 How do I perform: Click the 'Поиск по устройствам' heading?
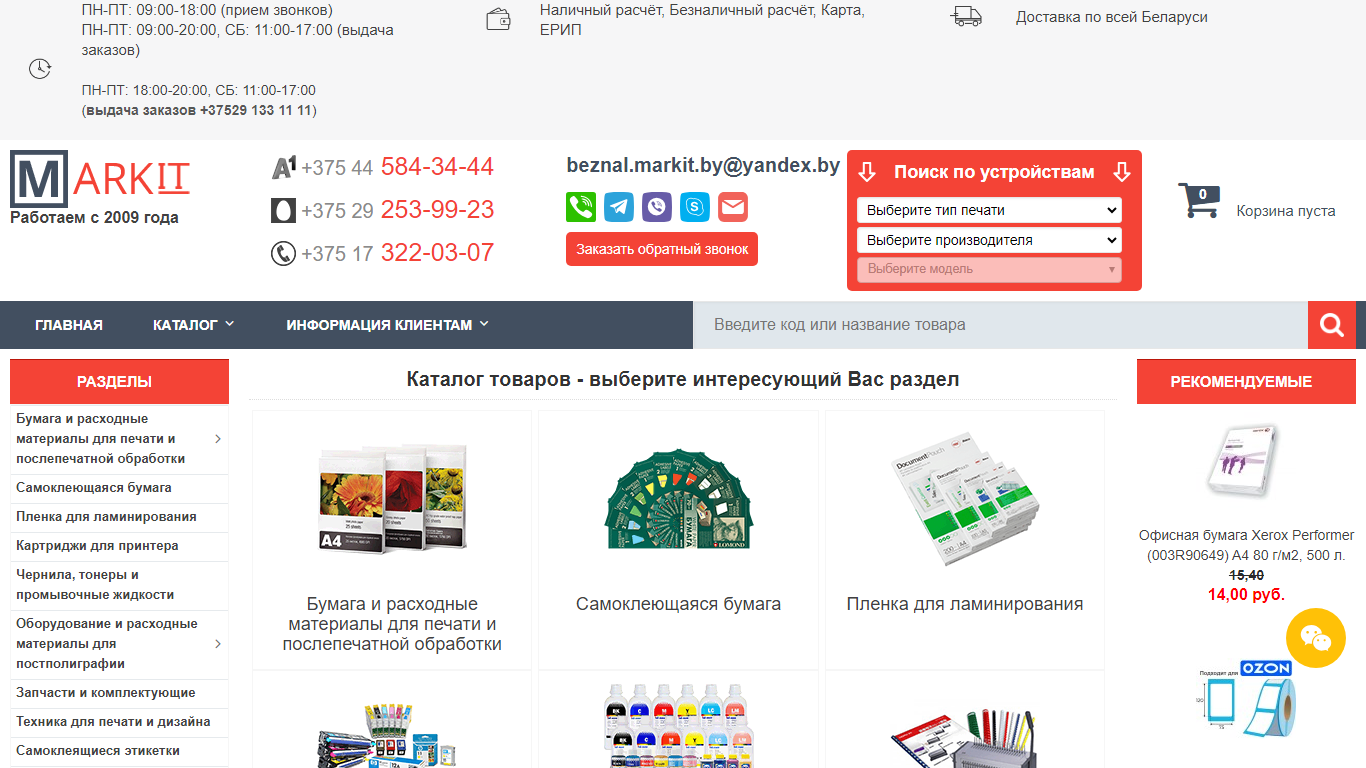click(994, 172)
